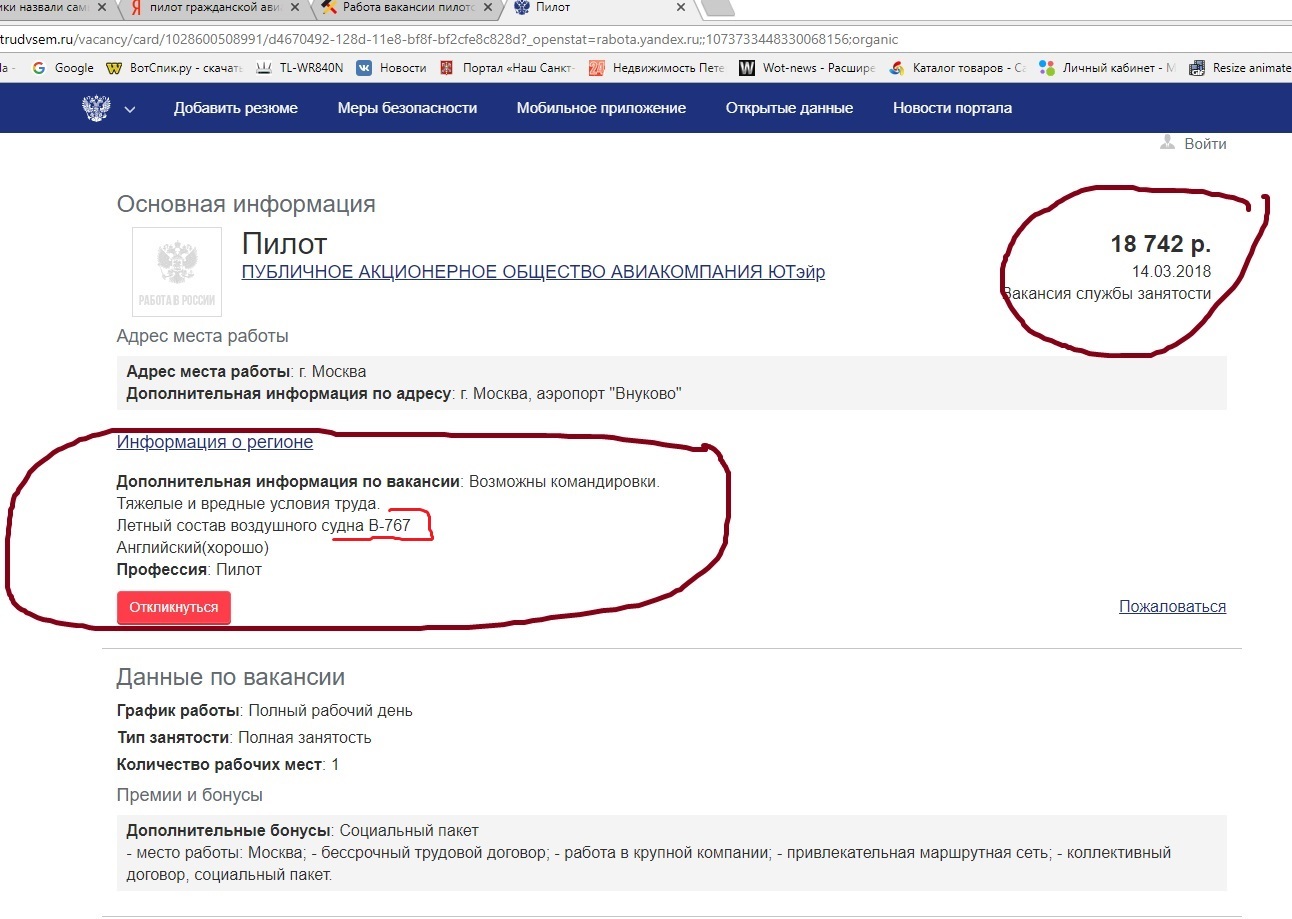Image resolution: width=1292 pixels, height=919 pixels.
Task: Click 'Дополнительные бонусы: Социальный пакет' line
Action: point(302,831)
